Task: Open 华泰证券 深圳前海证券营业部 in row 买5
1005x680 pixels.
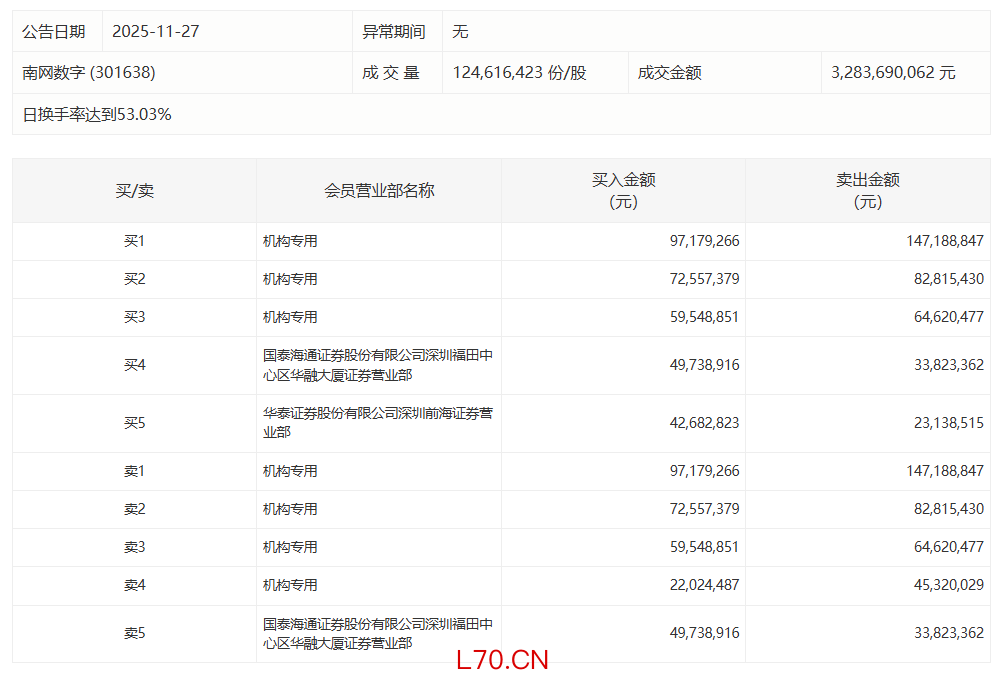Action: 377,423
